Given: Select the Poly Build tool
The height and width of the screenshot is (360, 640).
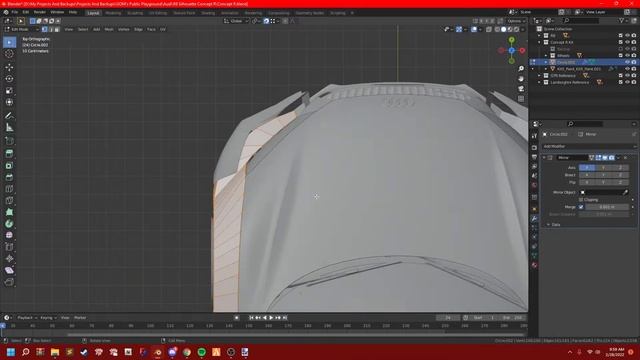Looking at the screenshot, I should [x=9, y=212].
